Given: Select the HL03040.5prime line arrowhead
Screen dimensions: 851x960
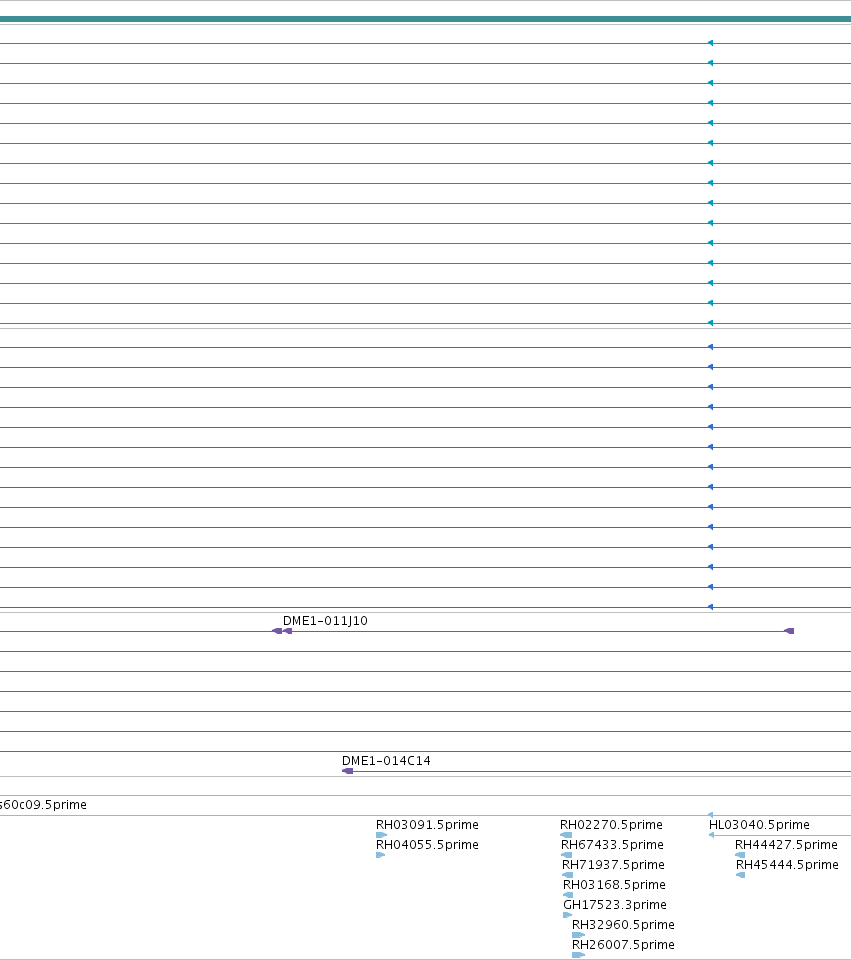Looking at the screenshot, I should [711, 835].
